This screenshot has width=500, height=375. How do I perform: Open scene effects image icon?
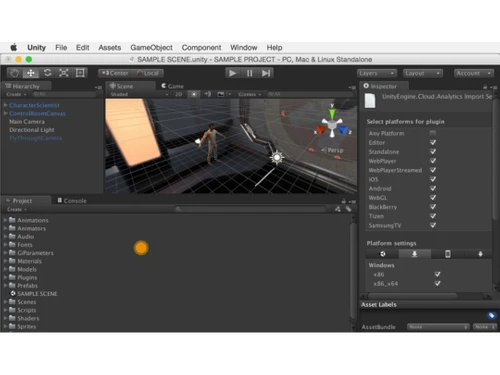tap(221, 94)
